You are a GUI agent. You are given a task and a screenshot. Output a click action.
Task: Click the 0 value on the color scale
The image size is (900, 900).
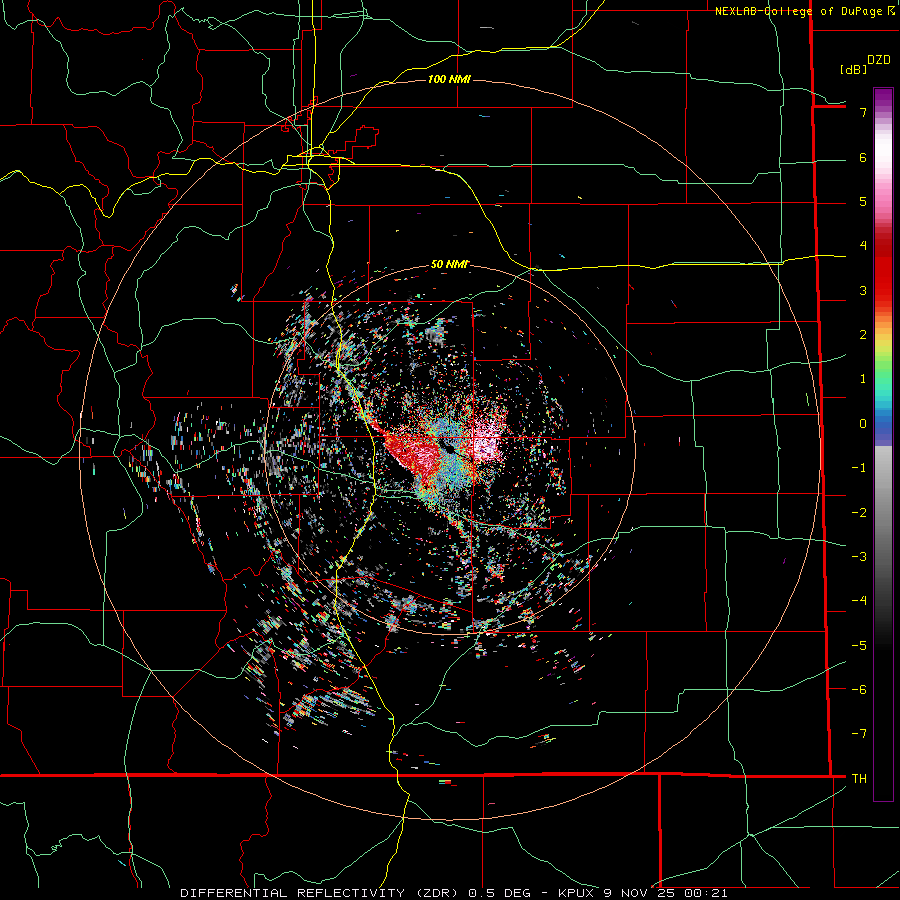tap(863, 424)
